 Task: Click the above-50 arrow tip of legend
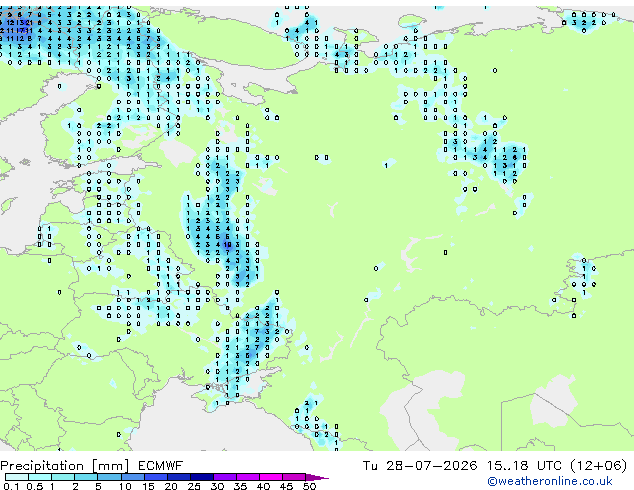[x=317, y=477]
